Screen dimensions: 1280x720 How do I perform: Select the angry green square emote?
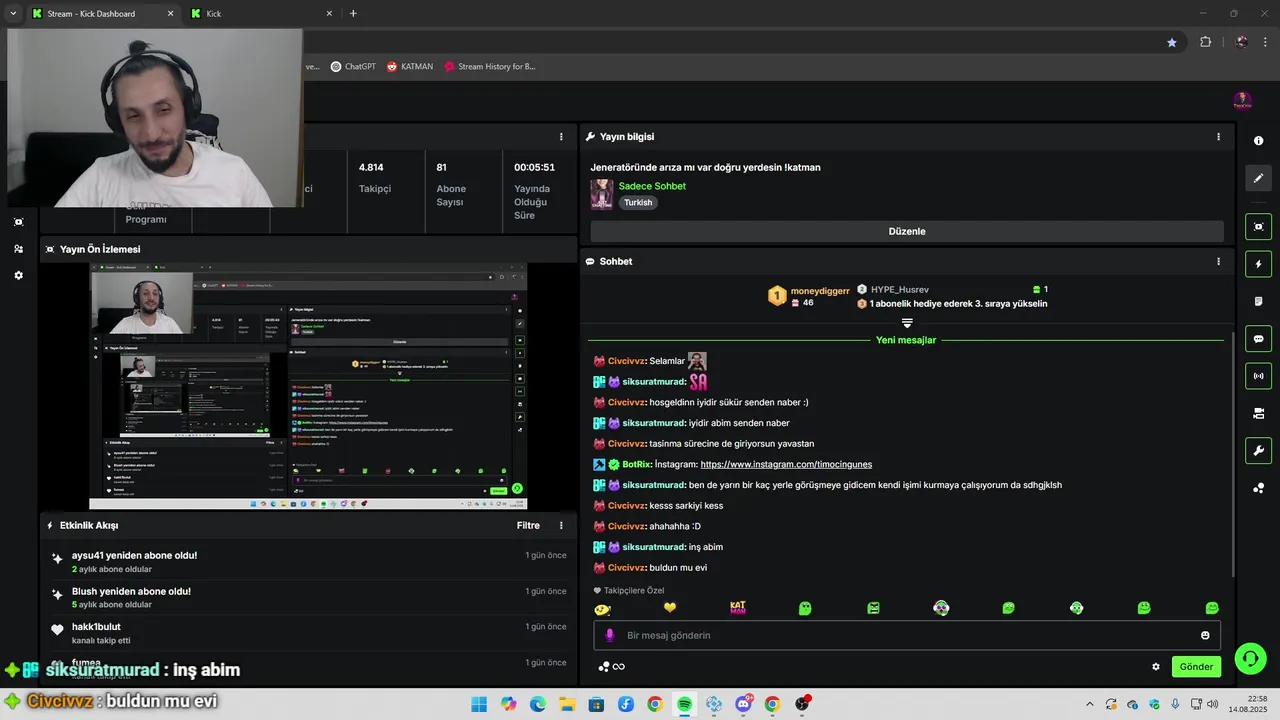[873, 608]
